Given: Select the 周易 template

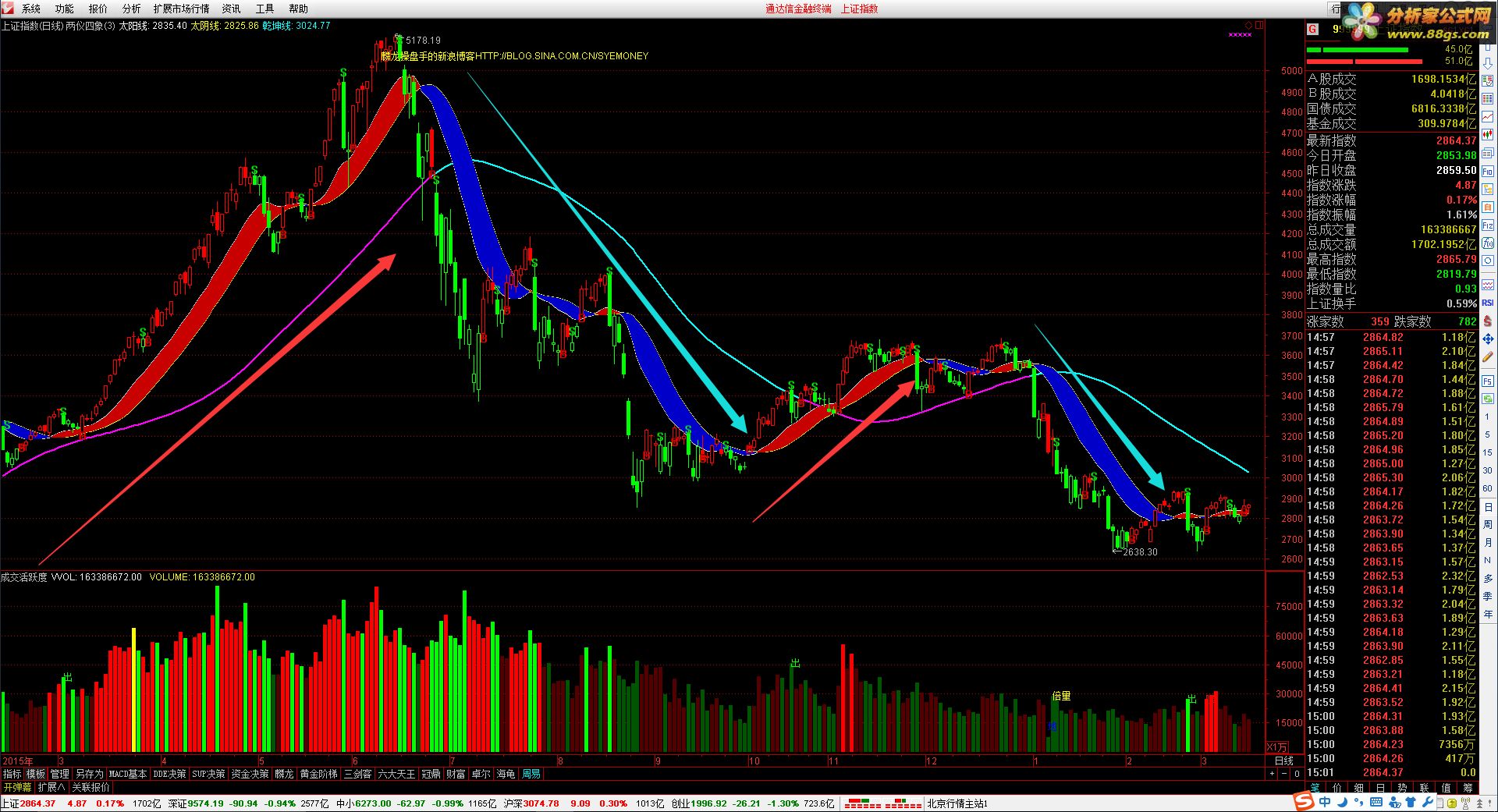Looking at the screenshot, I should [531, 774].
